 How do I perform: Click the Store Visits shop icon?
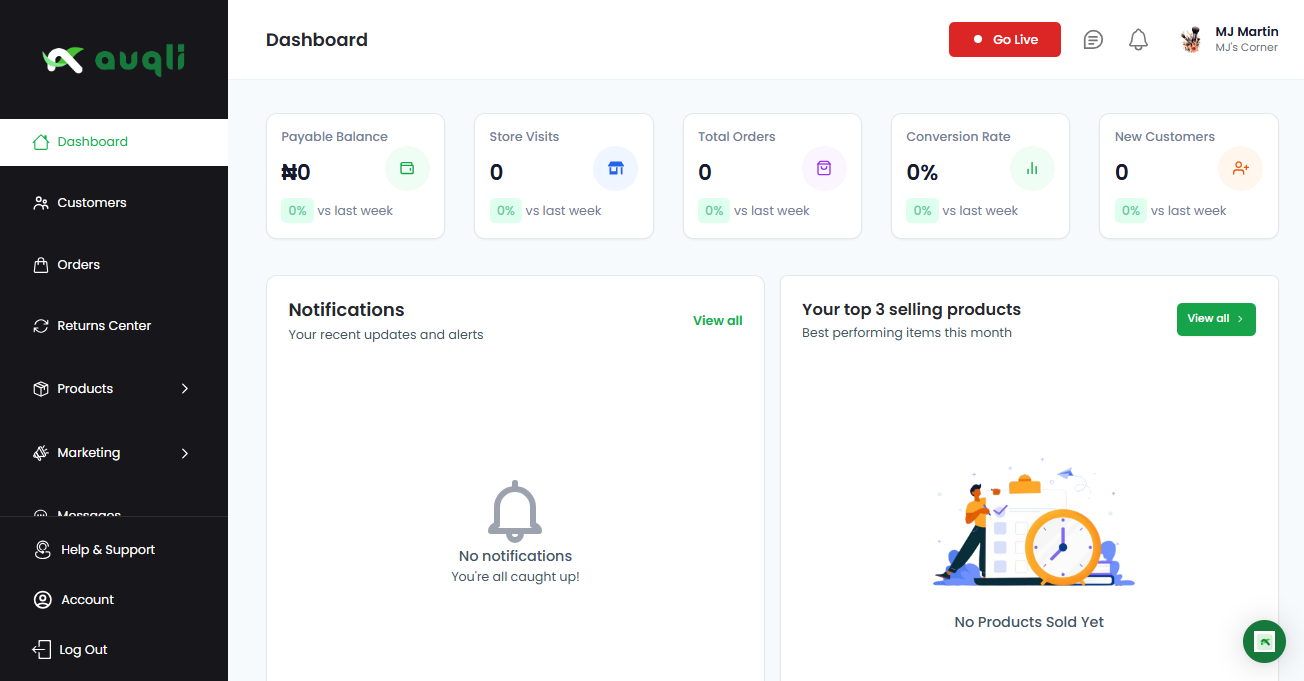click(x=615, y=169)
